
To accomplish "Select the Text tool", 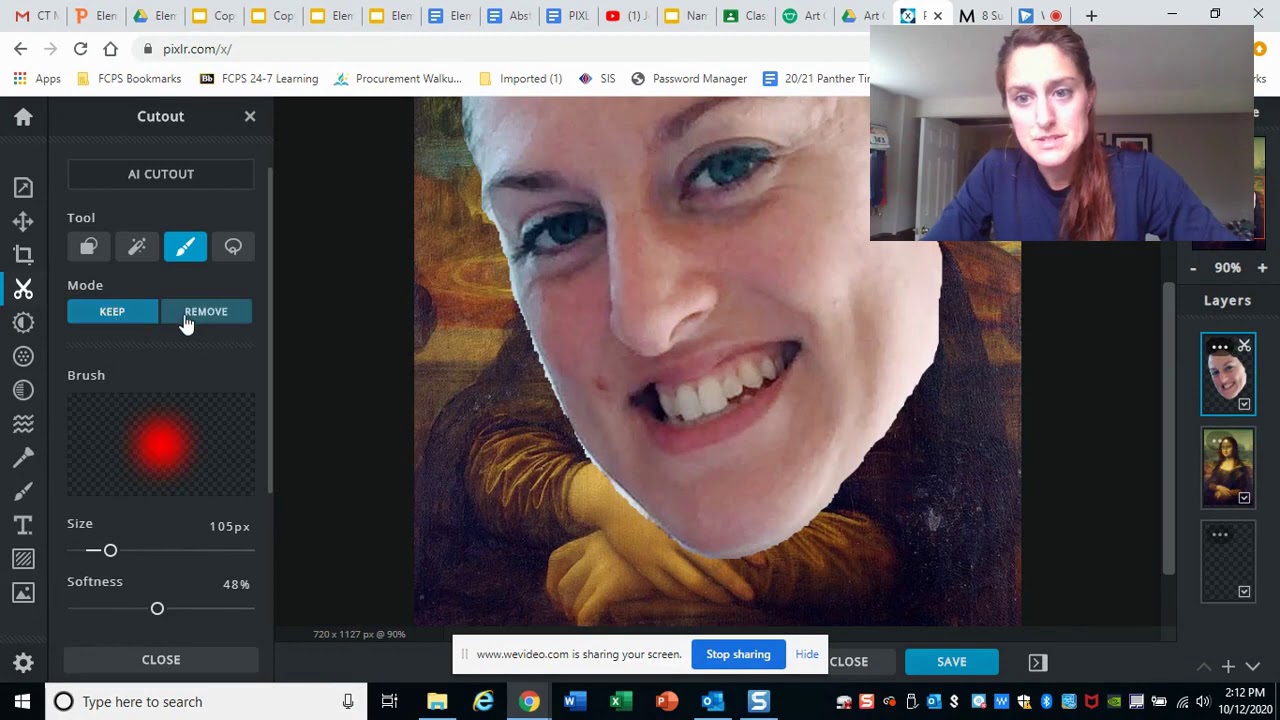I will coord(23,525).
